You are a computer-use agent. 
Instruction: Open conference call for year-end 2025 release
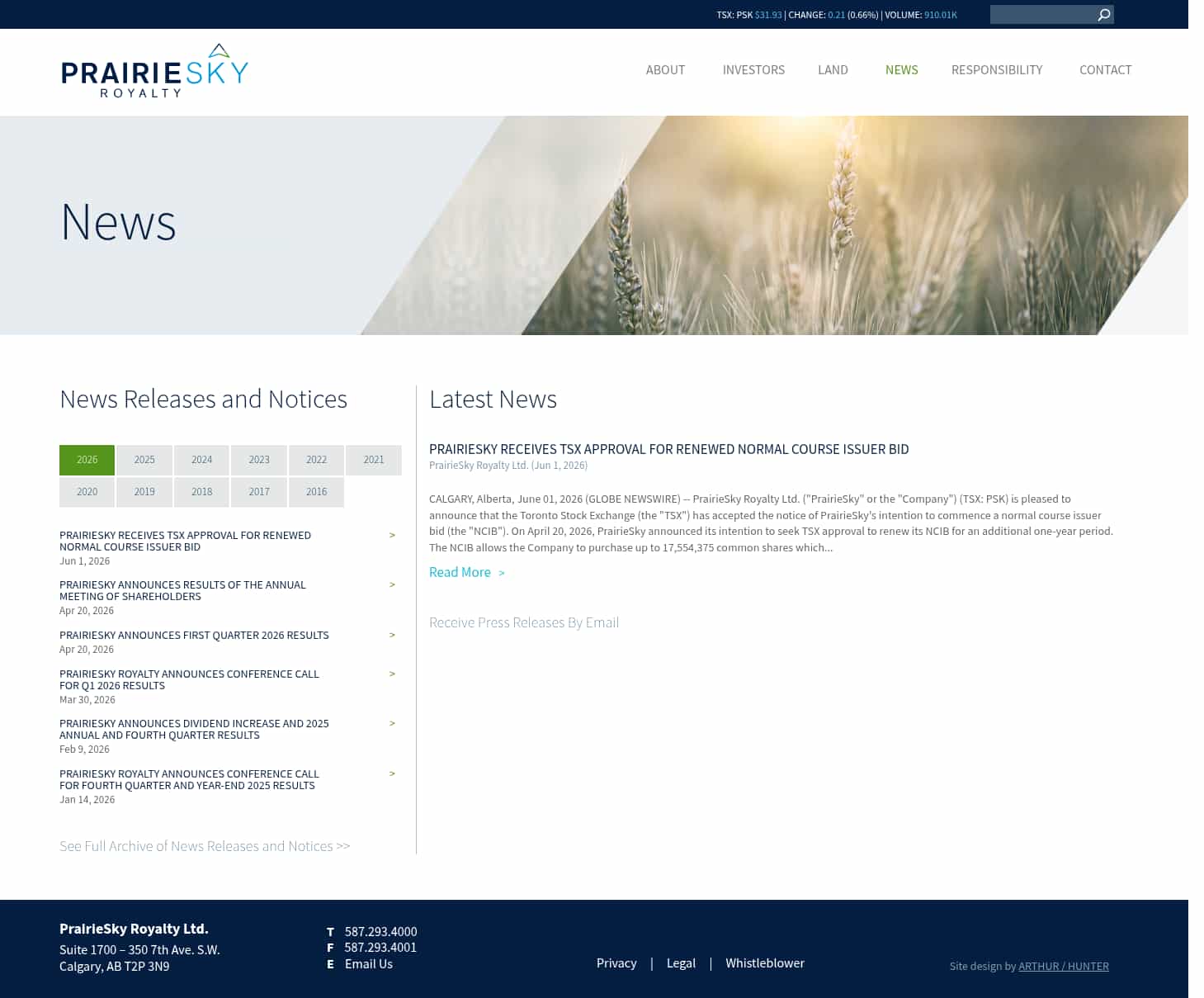point(189,779)
